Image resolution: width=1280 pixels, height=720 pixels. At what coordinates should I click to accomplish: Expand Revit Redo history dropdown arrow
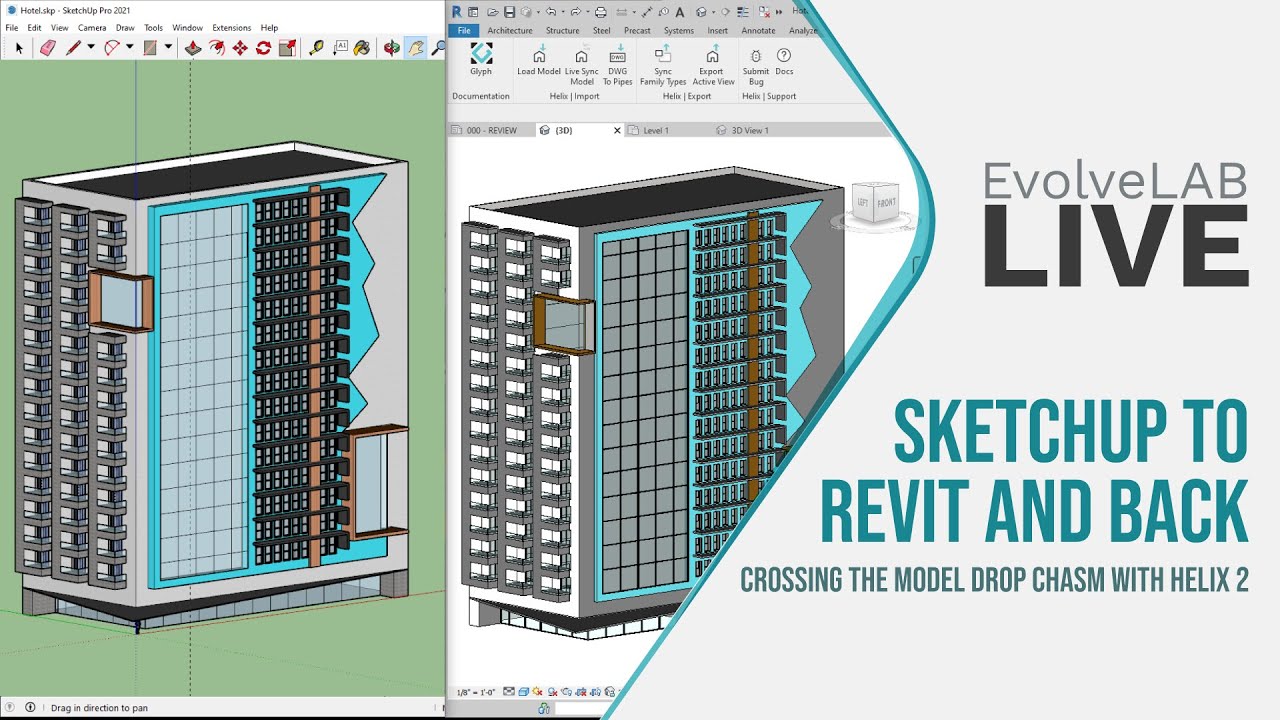click(588, 12)
